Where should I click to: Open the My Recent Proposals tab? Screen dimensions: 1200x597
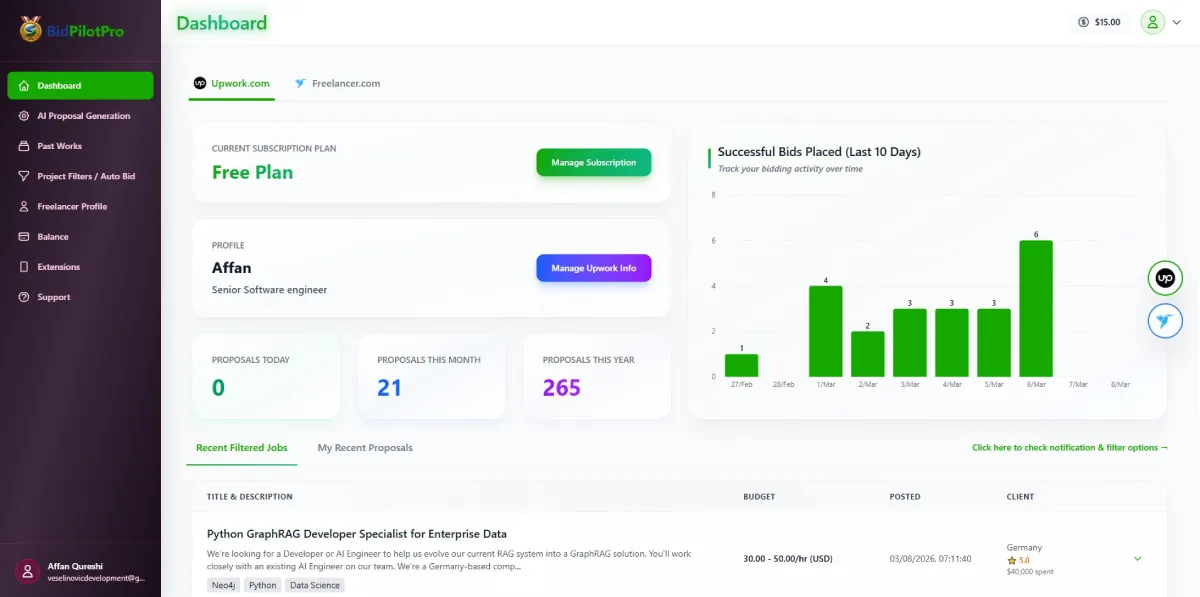[x=365, y=448]
